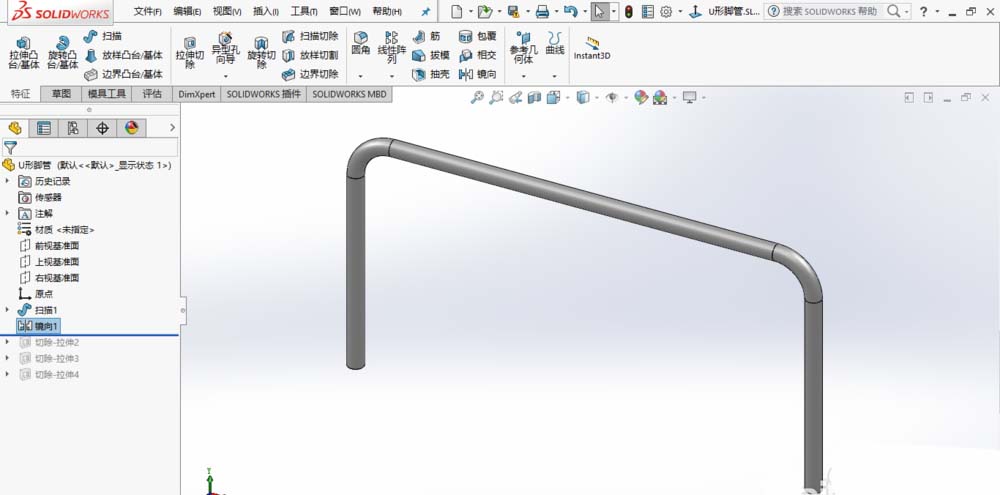Click the Draft (拔模) tool
Image resolution: width=1000 pixels, height=495 pixels.
tap(430, 55)
